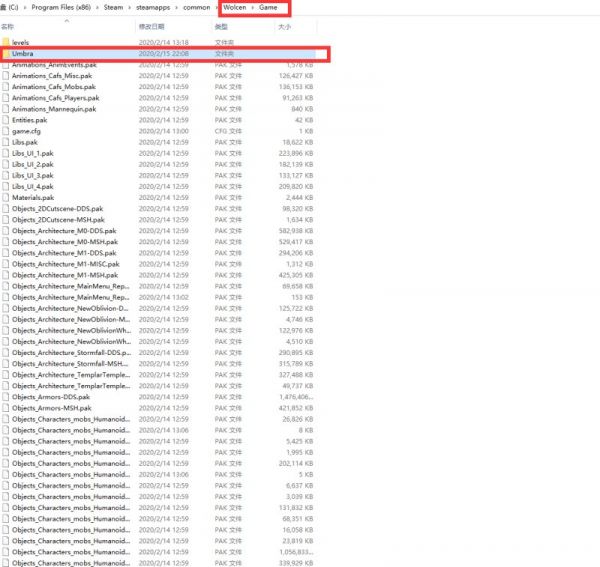Click the file icon of Animations_Cafs_Misc.pak

[x=5, y=76]
